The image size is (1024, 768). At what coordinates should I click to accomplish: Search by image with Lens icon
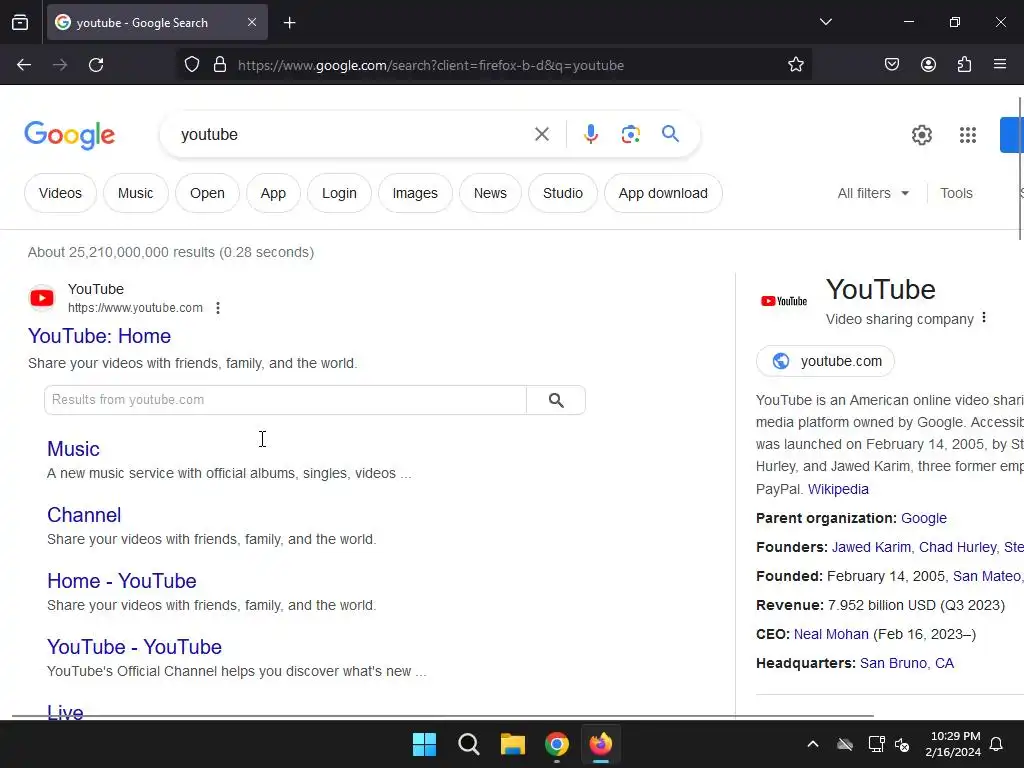(x=630, y=135)
